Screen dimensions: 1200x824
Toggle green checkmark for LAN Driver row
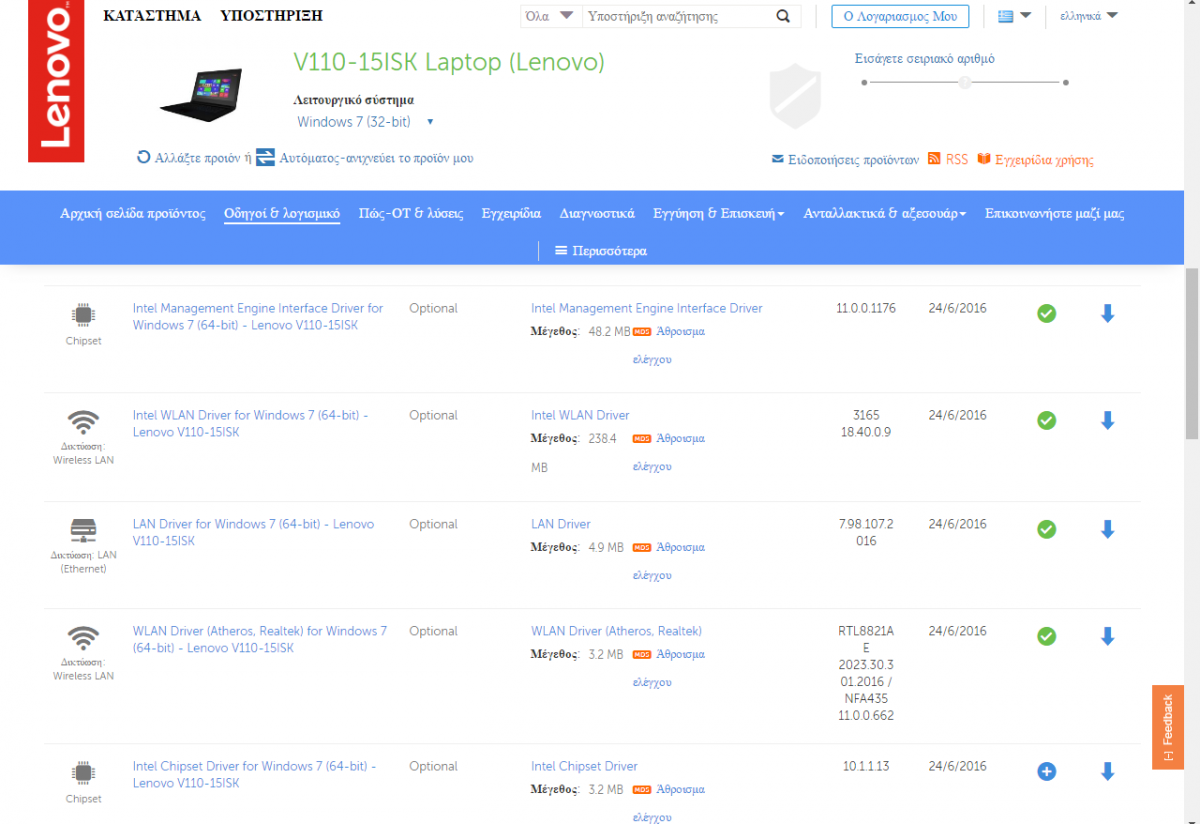click(1046, 529)
